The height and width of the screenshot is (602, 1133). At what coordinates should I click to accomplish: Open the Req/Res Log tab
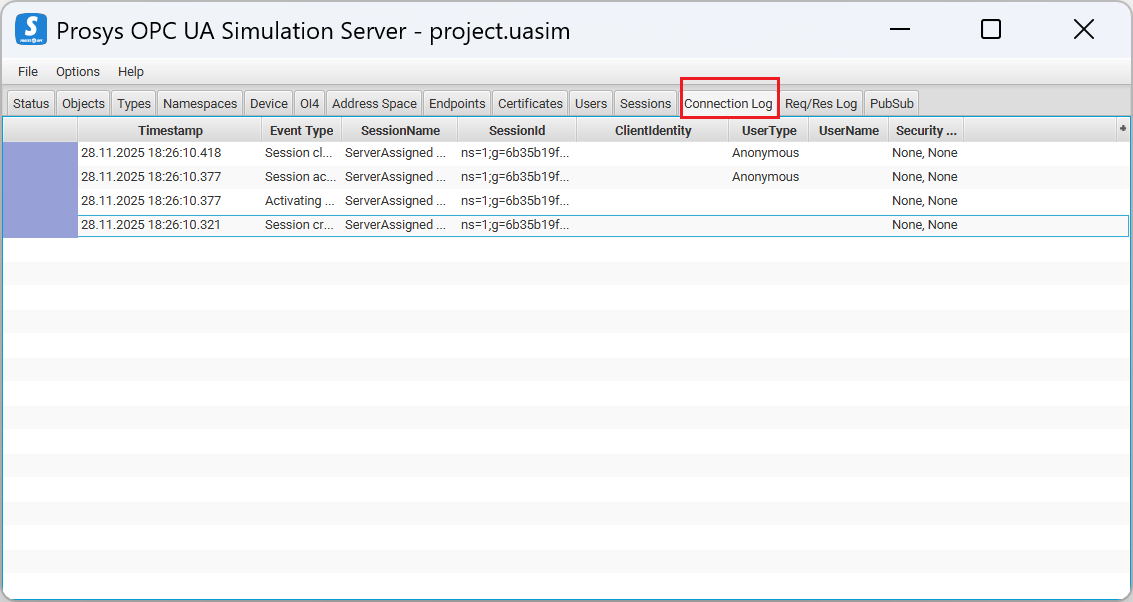(821, 103)
